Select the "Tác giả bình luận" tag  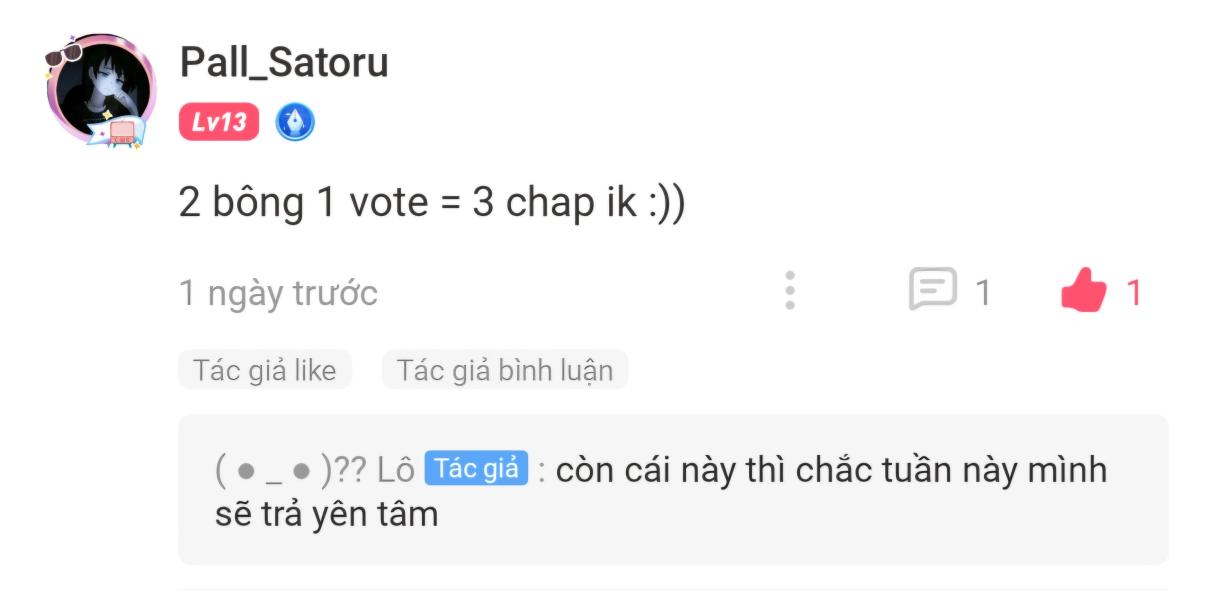[505, 370]
